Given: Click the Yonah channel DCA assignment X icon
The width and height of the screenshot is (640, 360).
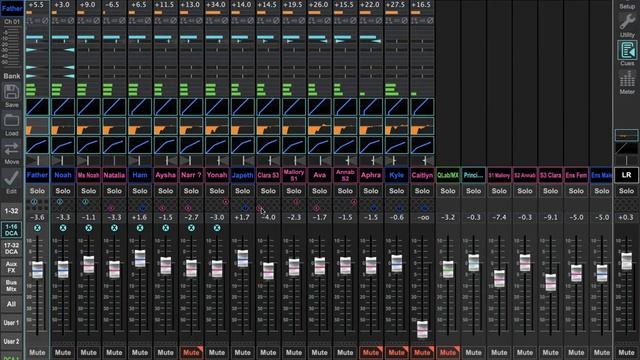Looking at the screenshot, I should (x=217, y=228).
